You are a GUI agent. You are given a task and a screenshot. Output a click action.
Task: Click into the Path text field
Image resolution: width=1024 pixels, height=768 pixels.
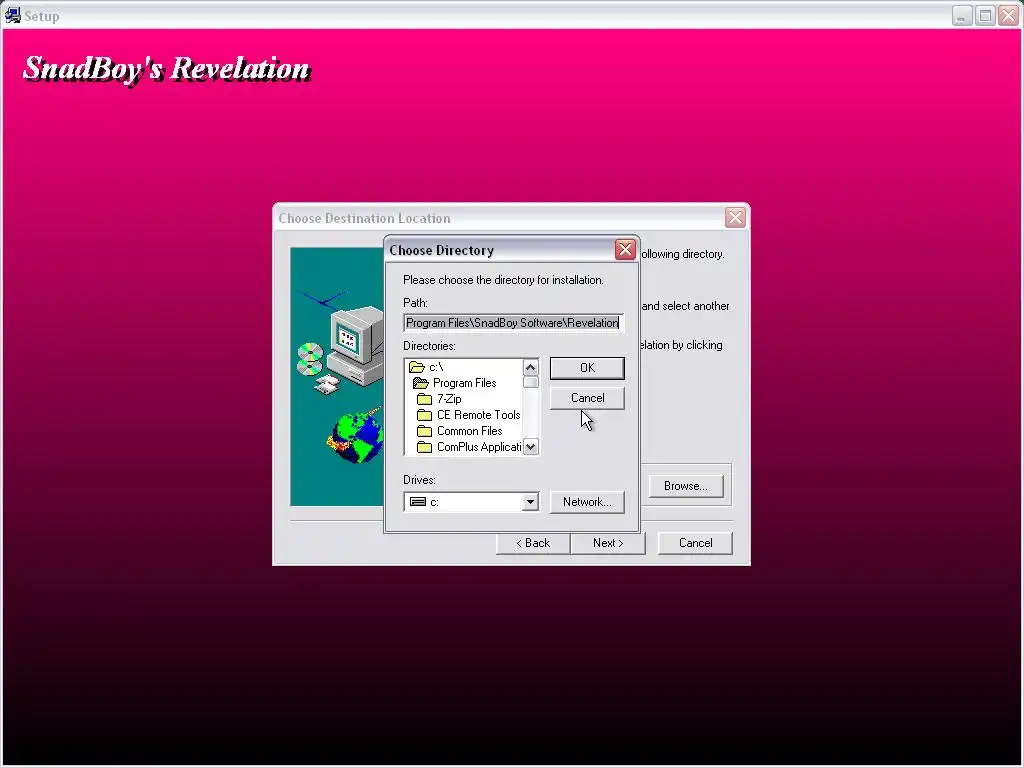[513, 323]
